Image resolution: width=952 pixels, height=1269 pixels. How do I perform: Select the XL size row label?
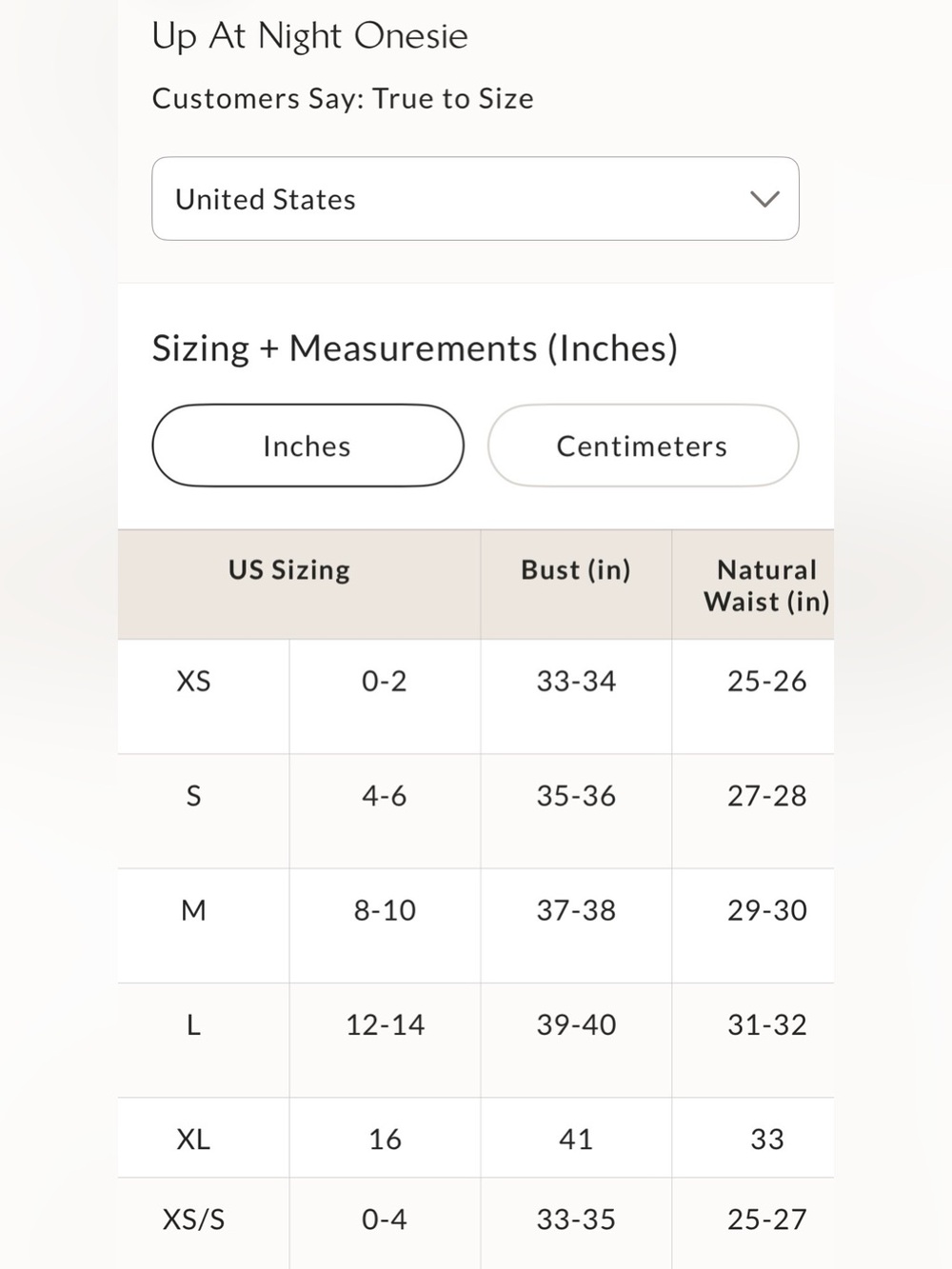pyautogui.click(x=193, y=1139)
